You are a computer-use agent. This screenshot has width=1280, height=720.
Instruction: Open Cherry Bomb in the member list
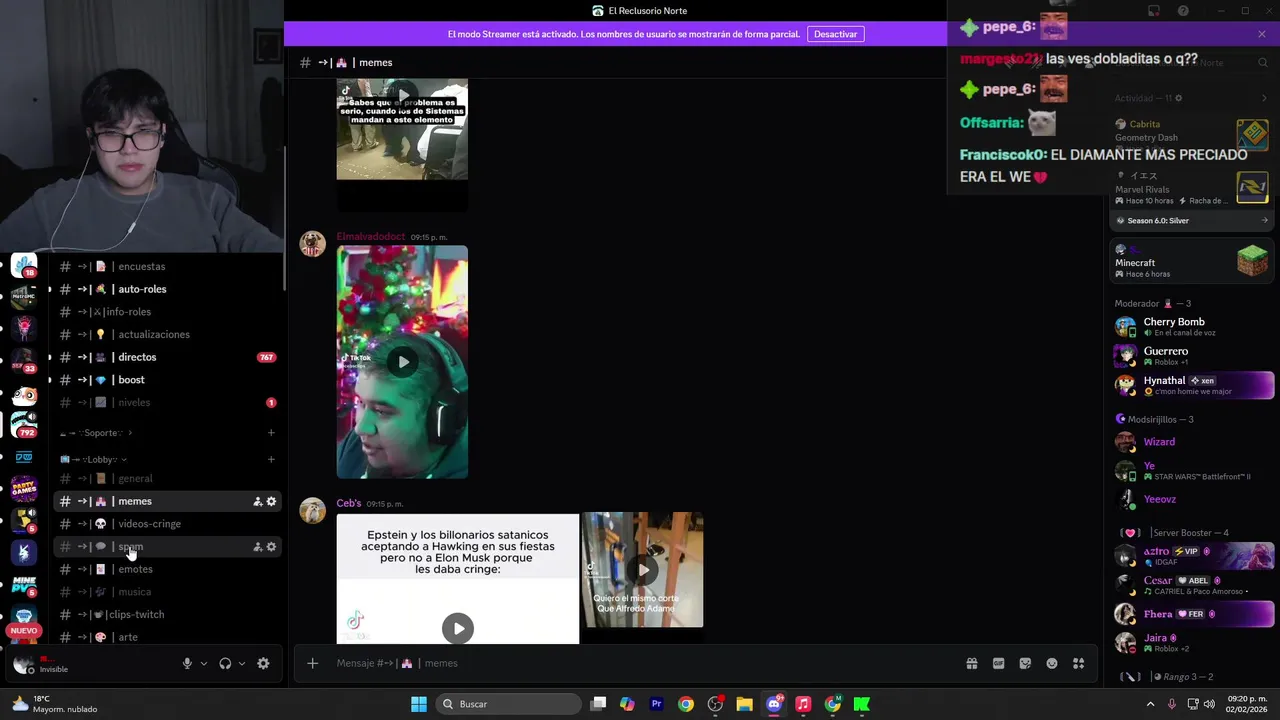[1194, 327]
